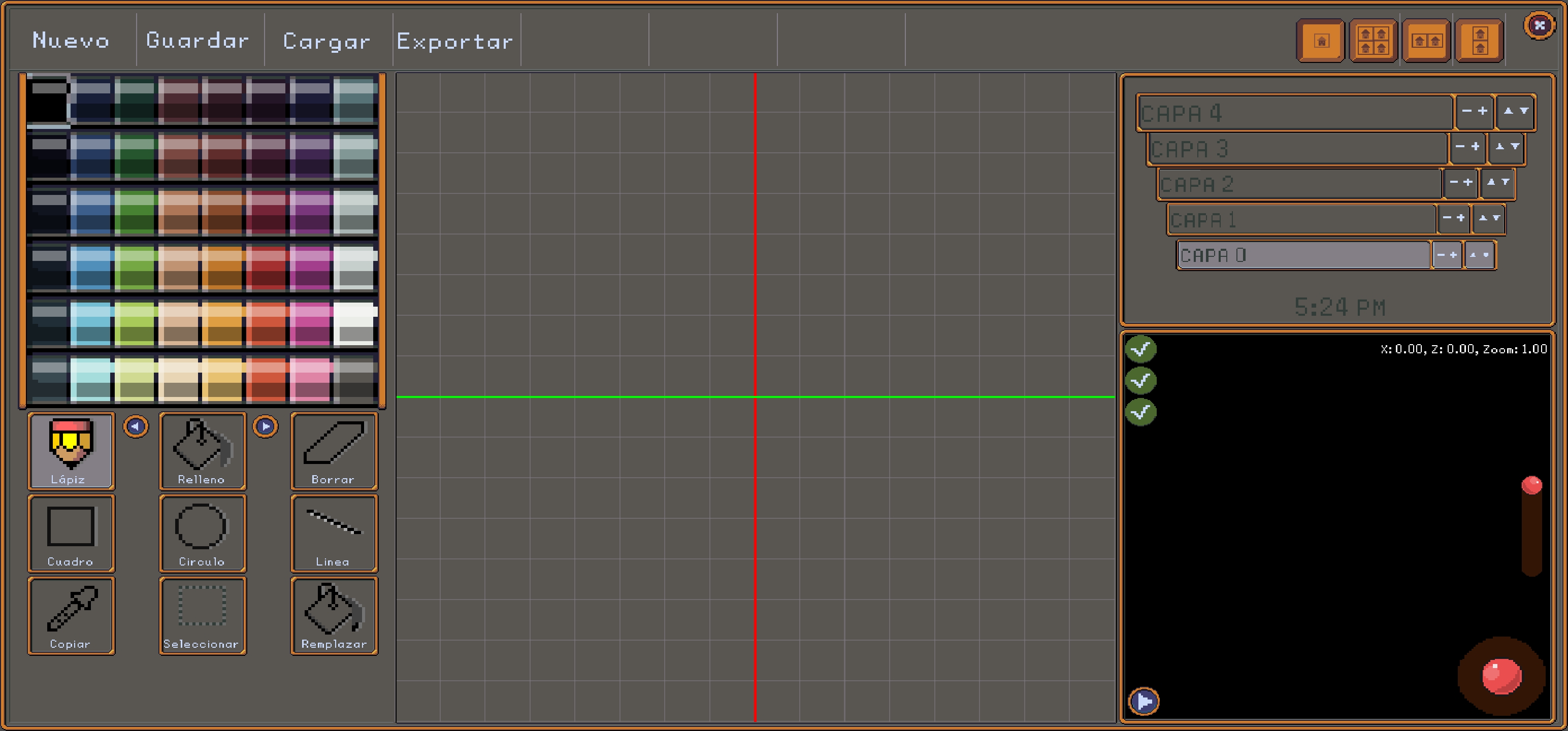Open the Exportar menu
This screenshot has width=1568, height=731.
[454, 41]
